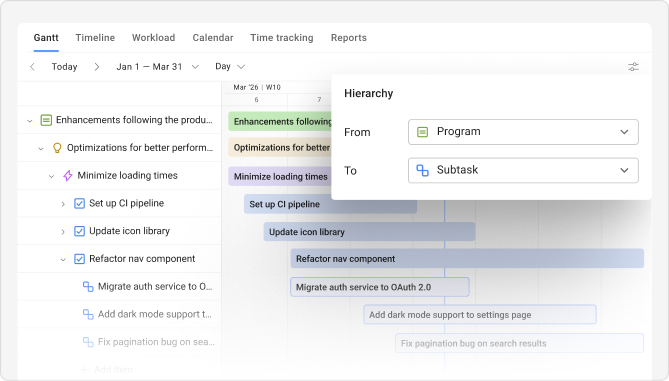This screenshot has height=381, width=669.
Task: Click the day 6 column header
Action: 256,99
